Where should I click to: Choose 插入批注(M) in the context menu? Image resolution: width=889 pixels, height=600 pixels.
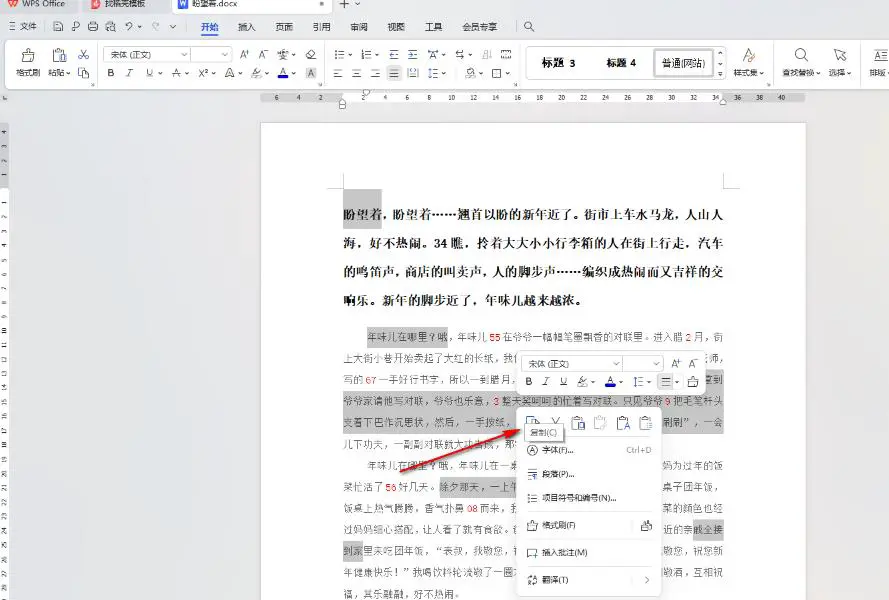(589, 552)
